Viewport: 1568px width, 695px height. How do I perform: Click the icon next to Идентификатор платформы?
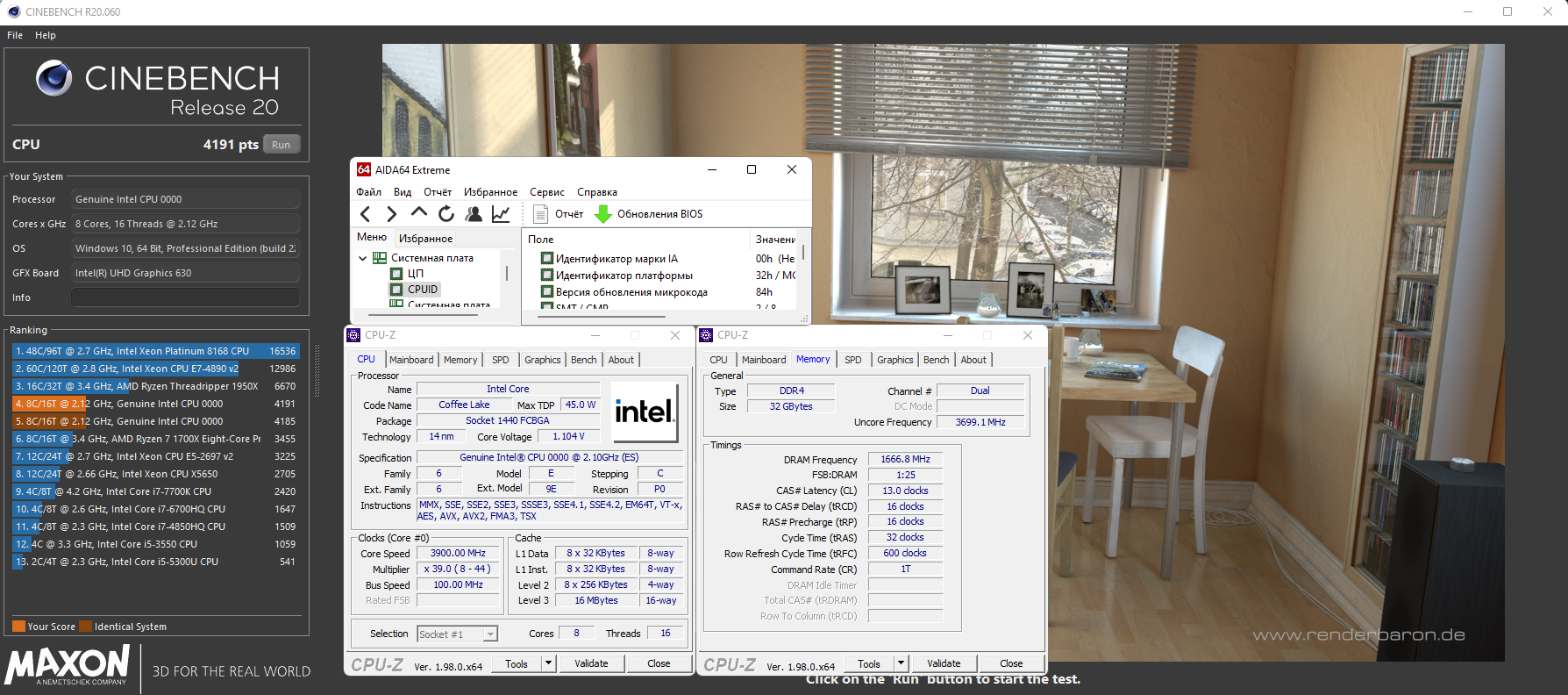pos(547,276)
